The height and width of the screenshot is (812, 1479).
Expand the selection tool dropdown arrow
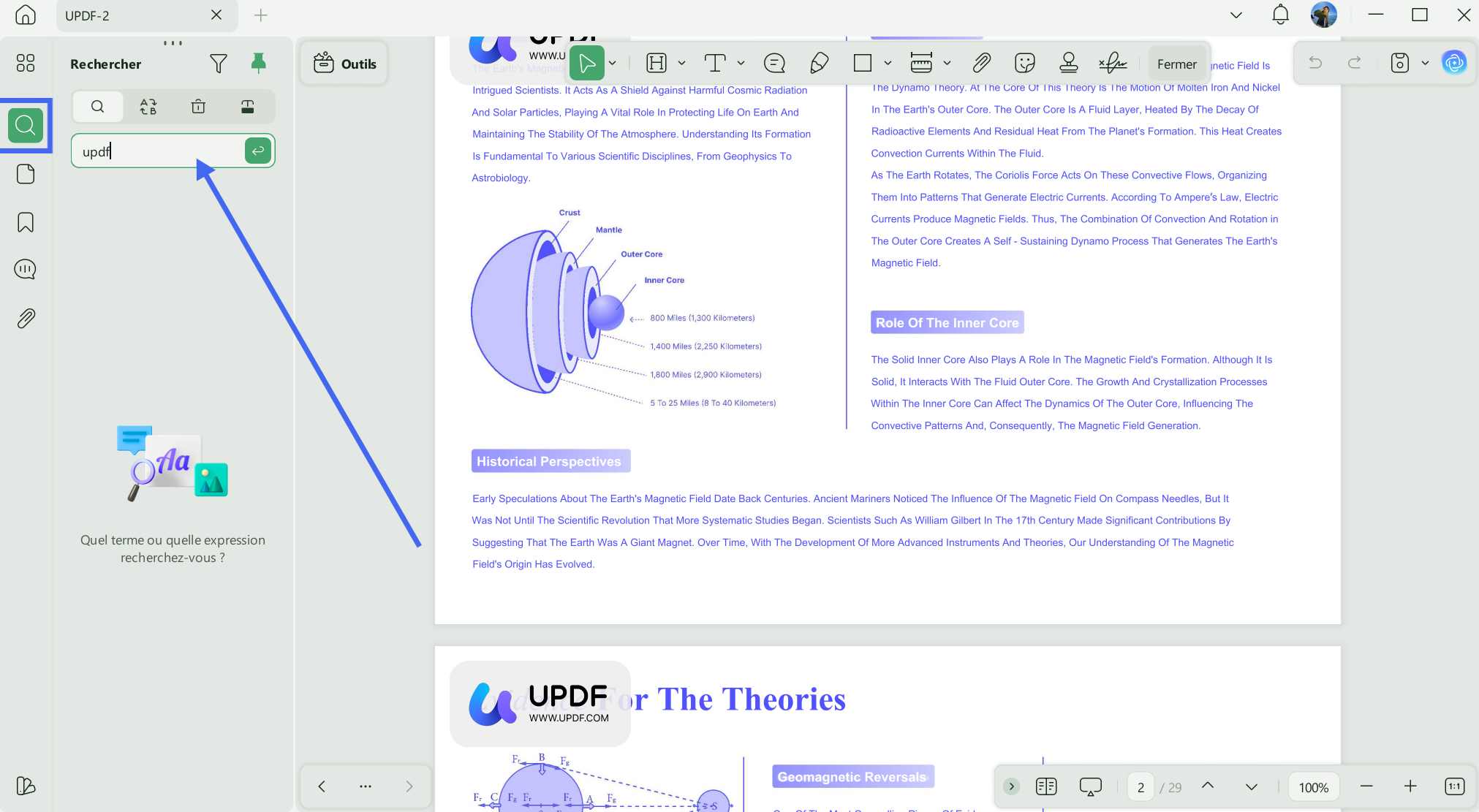613,63
